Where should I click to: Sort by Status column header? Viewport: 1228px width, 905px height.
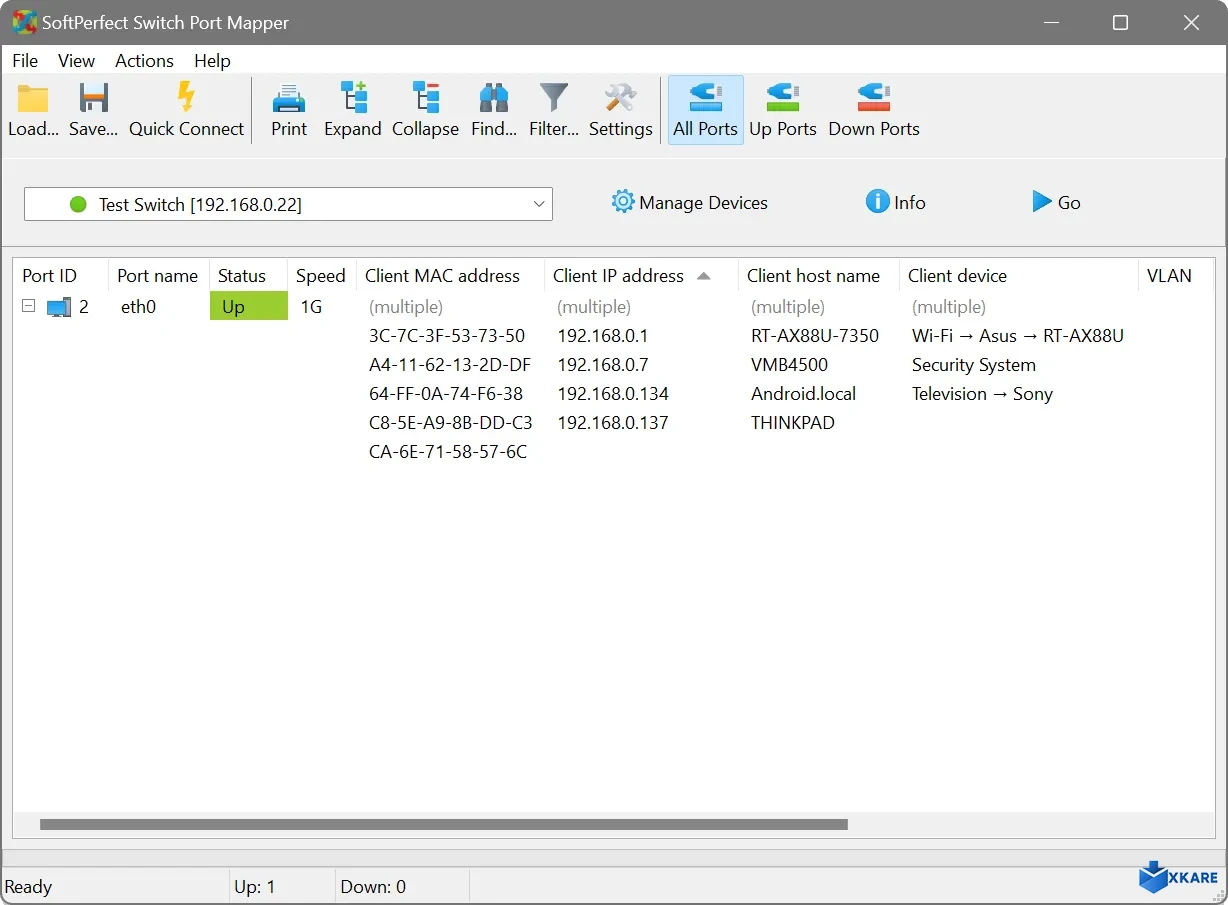248,276
